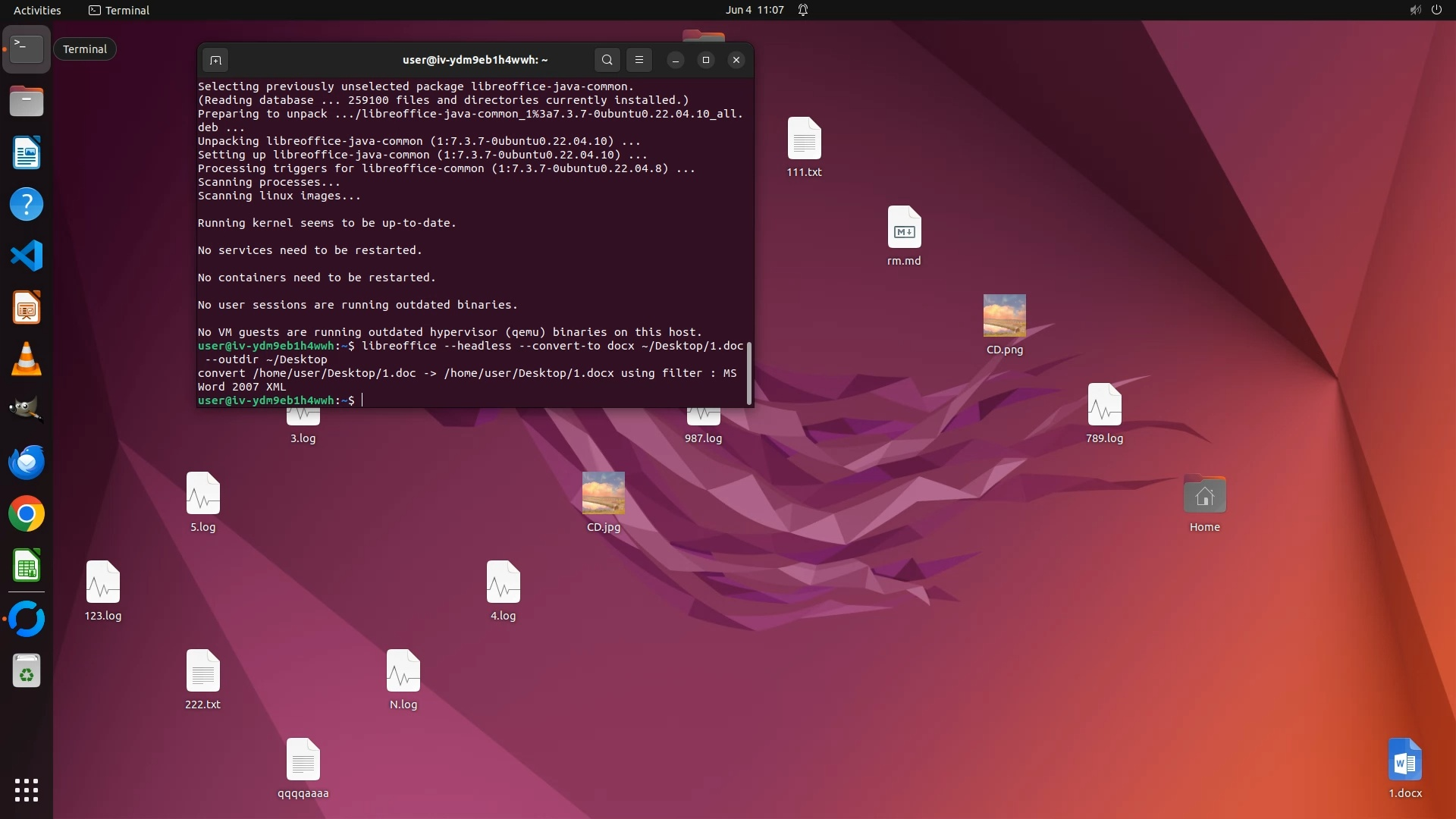
Task: Launch Google Chrome from the dock
Action: point(27,514)
